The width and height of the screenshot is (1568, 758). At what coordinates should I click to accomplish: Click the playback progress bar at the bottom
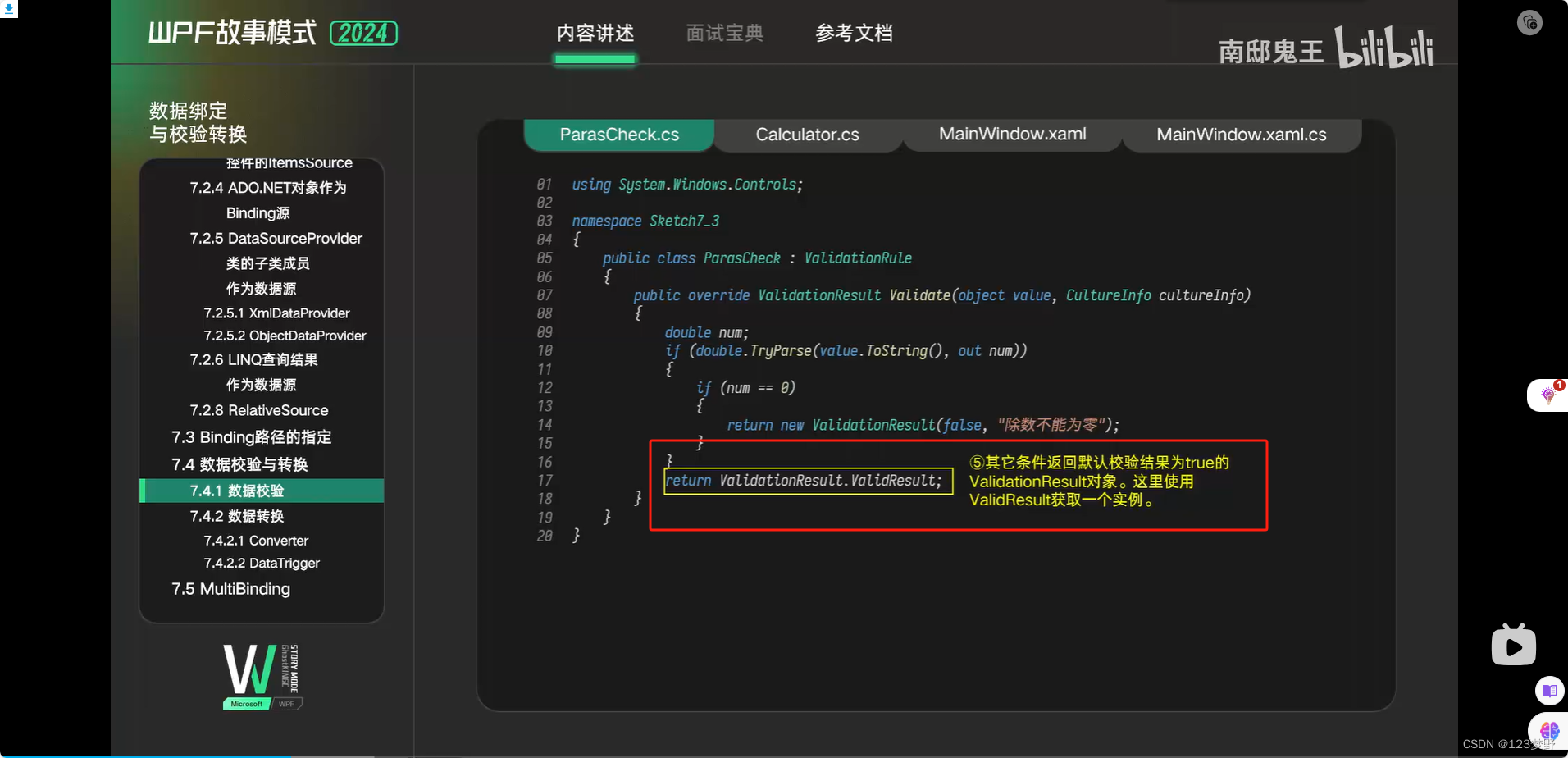tap(784, 756)
